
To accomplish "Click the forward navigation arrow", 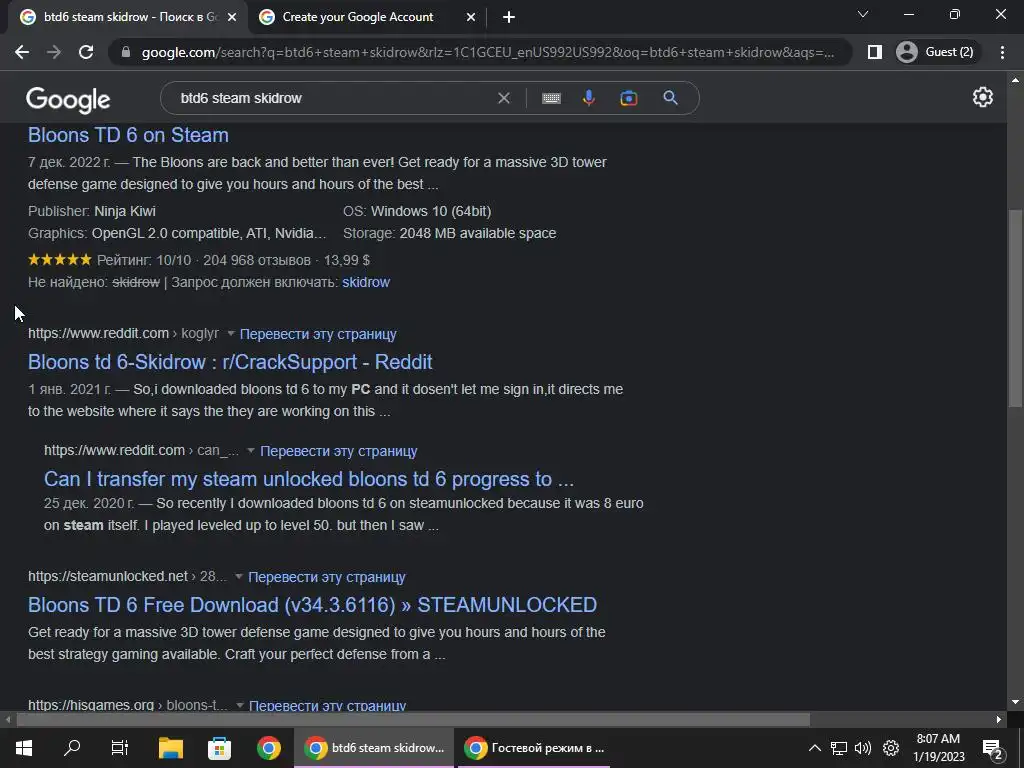I will (54, 52).
